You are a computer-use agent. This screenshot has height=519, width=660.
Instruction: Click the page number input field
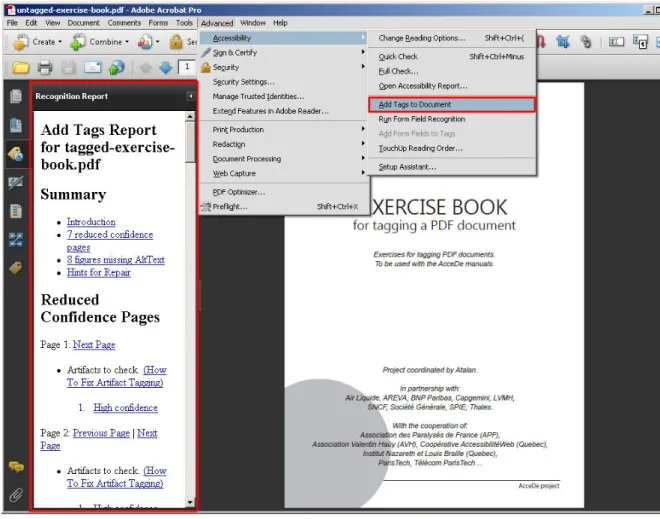(x=187, y=67)
